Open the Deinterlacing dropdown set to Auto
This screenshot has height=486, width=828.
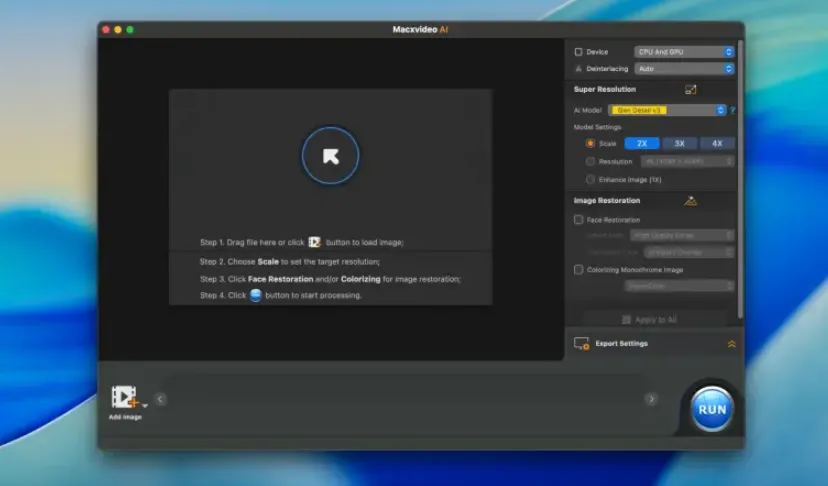coord(684,69)
